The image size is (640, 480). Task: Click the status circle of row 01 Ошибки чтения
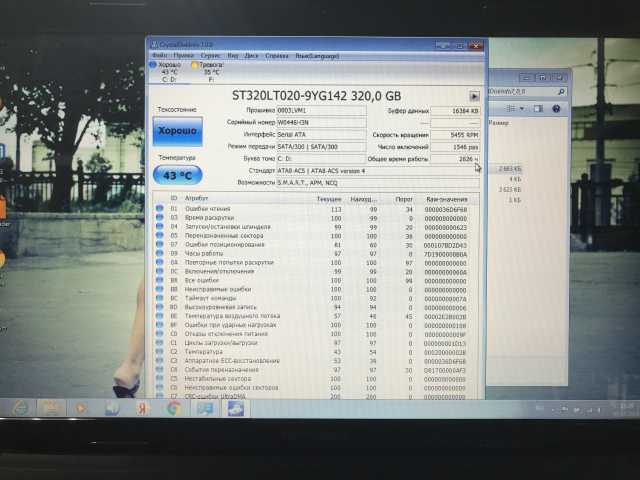pos(160,209)
